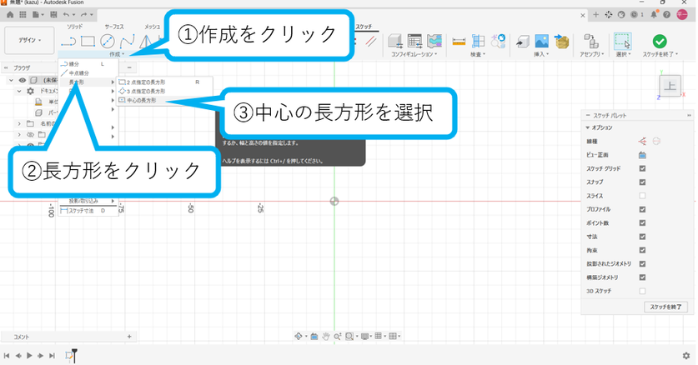Image resolution: width=698 pixels, height=365 pixels.
Task: Click the job status clock icon
Action: coord(635,15)
